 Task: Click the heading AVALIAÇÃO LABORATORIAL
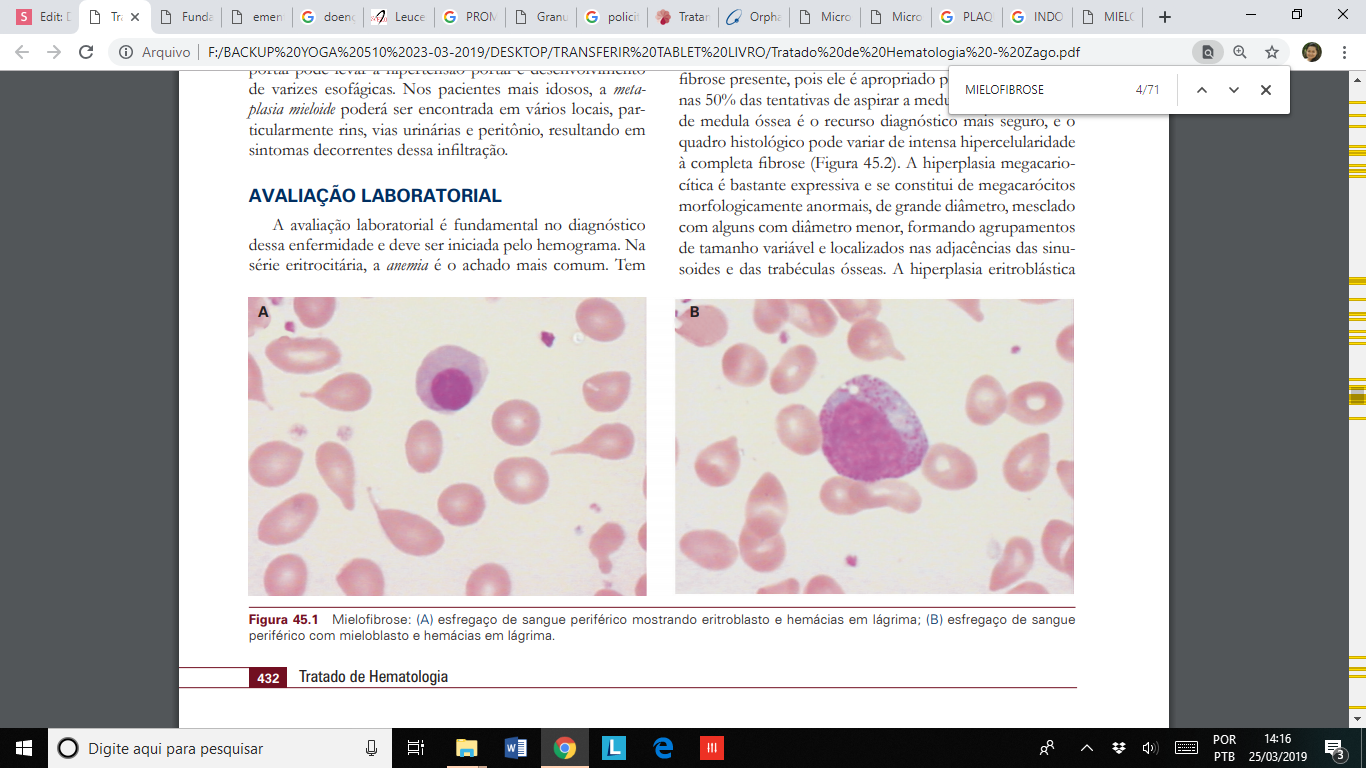point(375,196)
